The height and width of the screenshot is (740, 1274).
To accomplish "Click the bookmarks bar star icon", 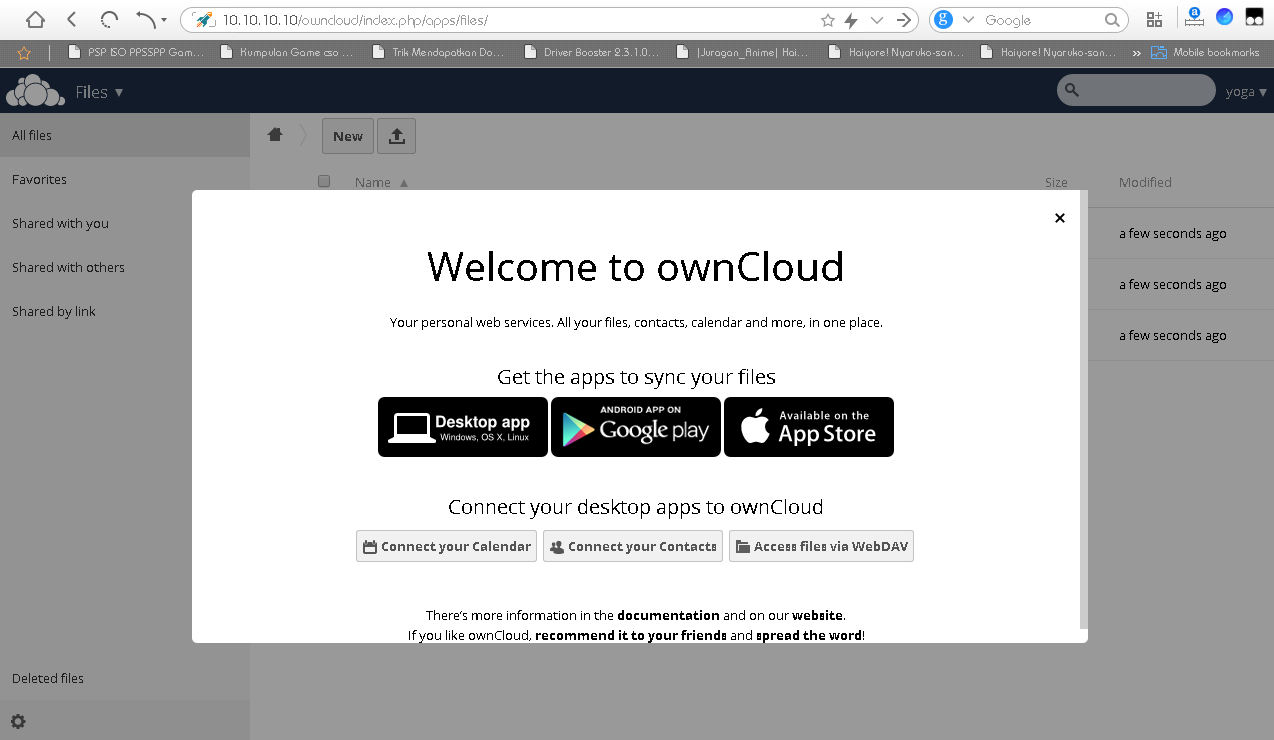I will pos(24,53).
